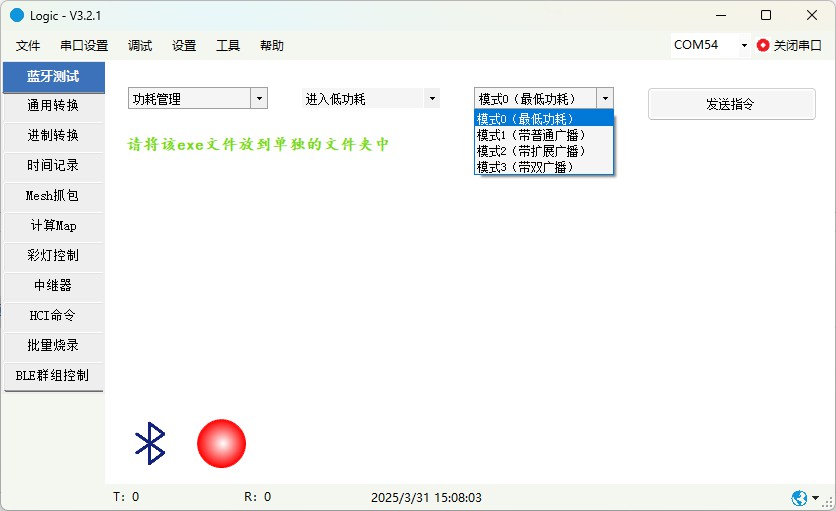Click the Logic app icon in title bar

pos(17,15)
